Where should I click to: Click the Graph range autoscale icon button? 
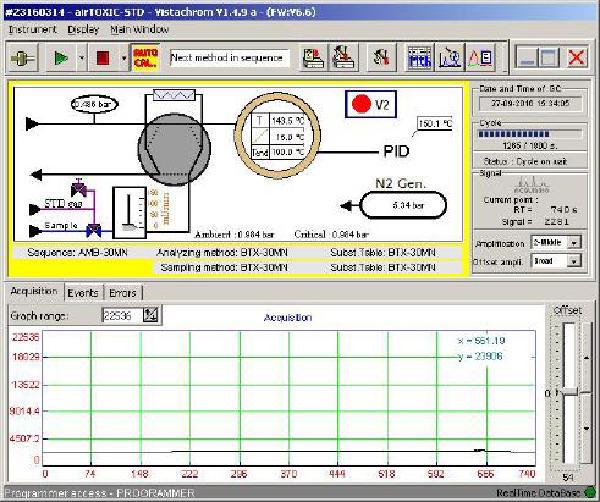[x=151, y=315]
